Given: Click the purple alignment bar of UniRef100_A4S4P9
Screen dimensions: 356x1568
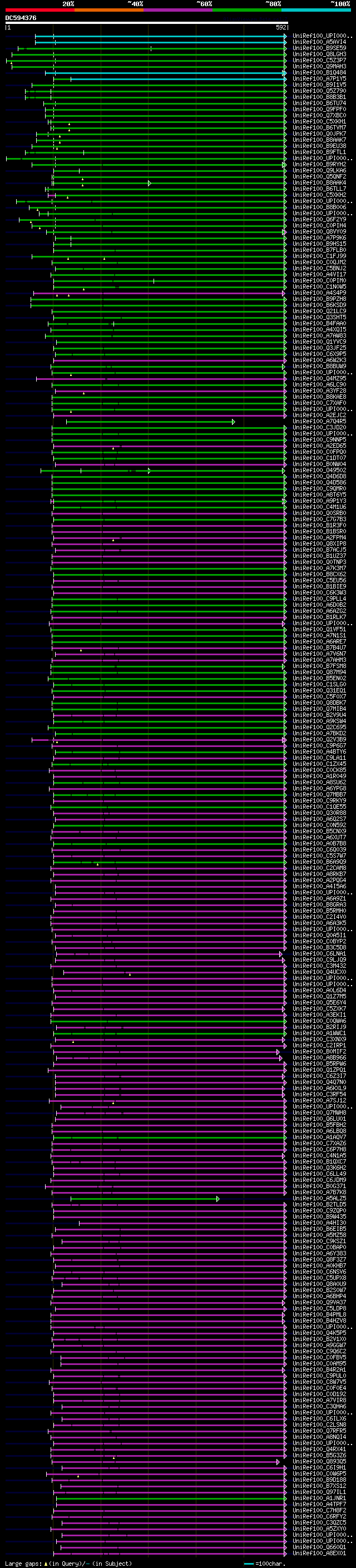Looking at the screenshot, I should click(x=159, y=293).
